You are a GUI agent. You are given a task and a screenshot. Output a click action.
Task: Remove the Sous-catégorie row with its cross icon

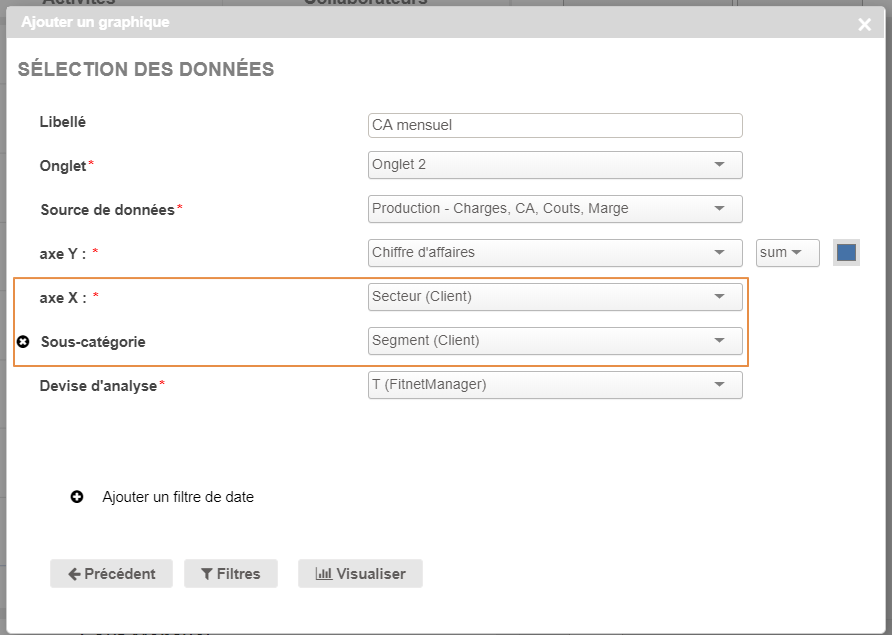pos(24,342)
